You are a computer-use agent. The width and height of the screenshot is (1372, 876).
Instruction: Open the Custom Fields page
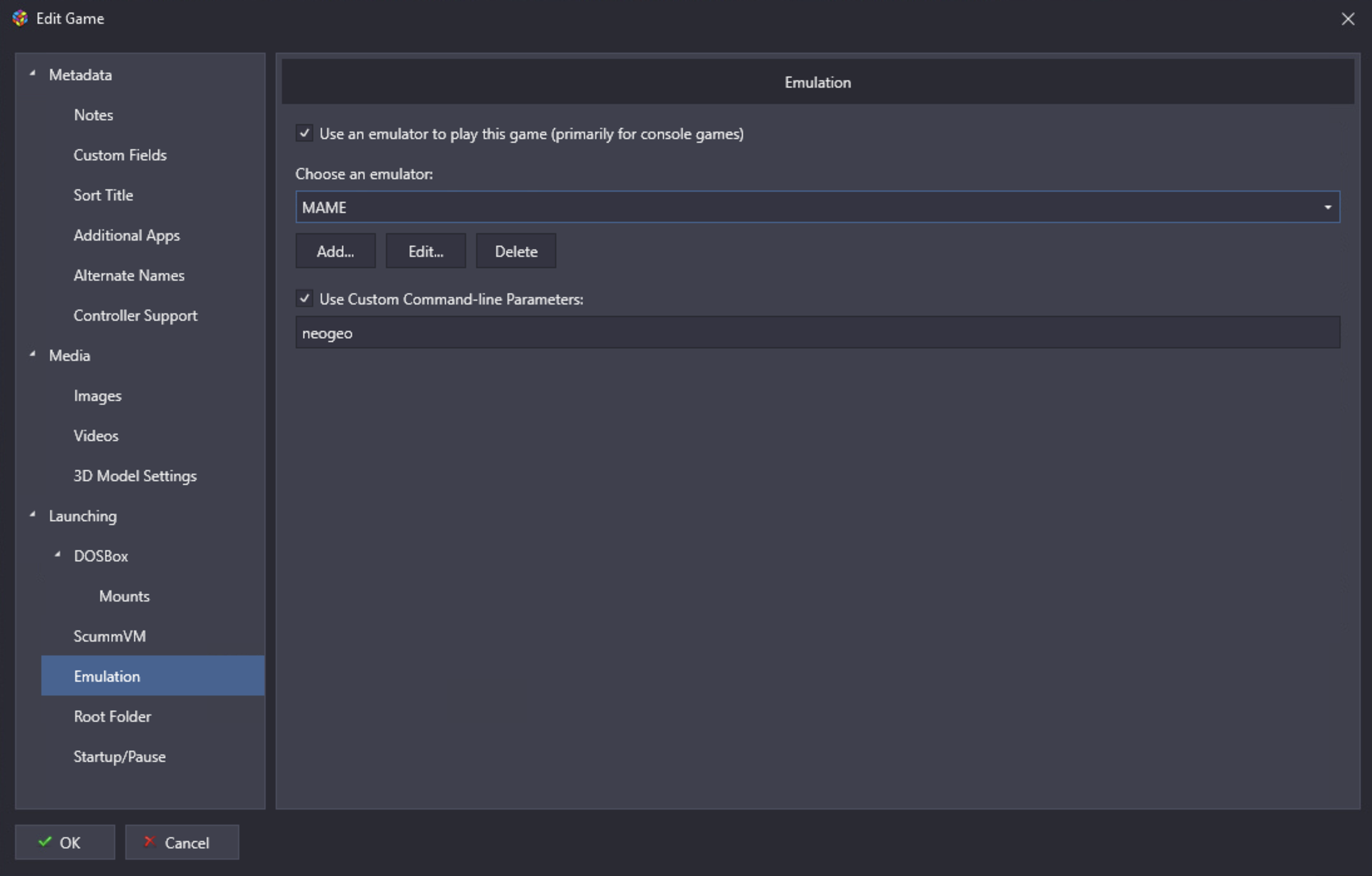pos(120,155)
